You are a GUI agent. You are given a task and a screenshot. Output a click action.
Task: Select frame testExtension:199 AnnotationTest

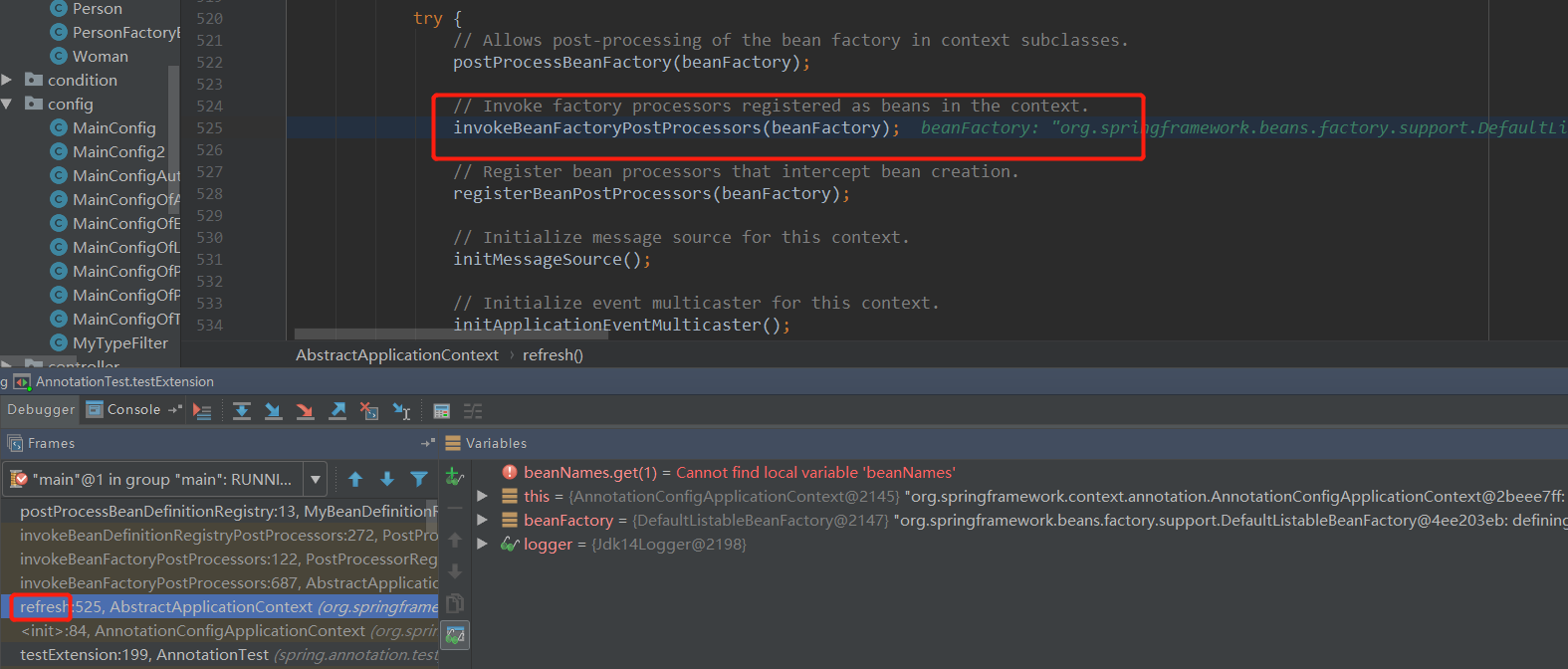[220, 654]
